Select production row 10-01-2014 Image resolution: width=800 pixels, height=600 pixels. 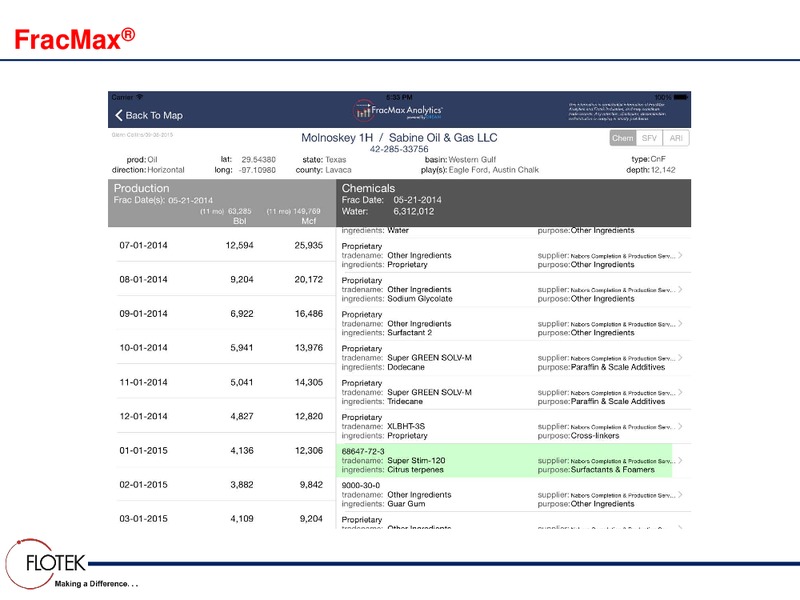[222, 347]
